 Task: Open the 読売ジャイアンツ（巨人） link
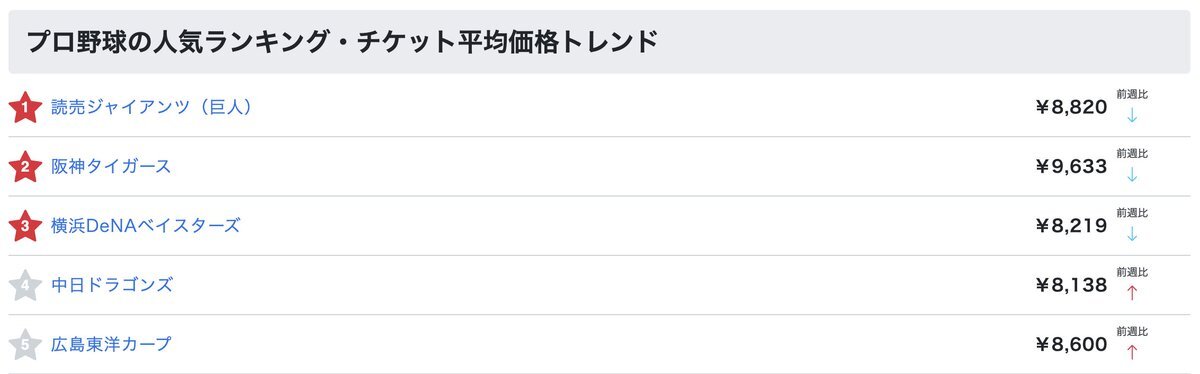coord(150,107)
